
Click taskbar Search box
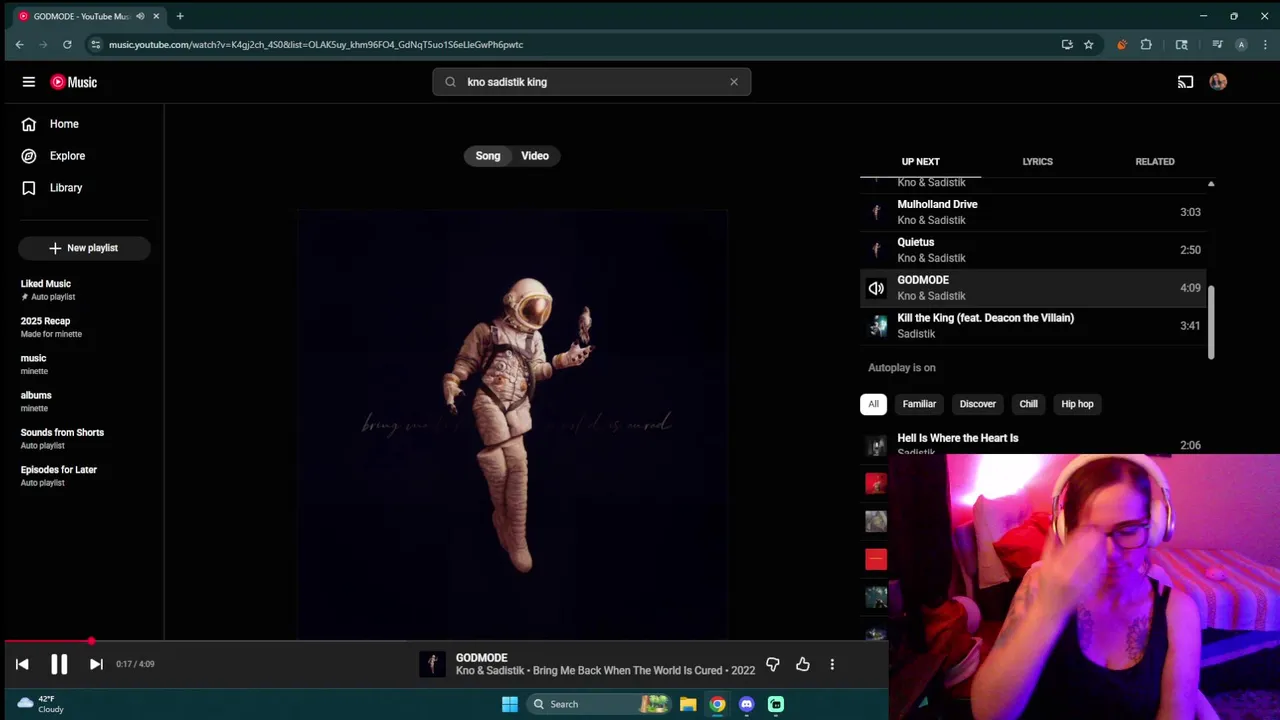pos(598,704)
